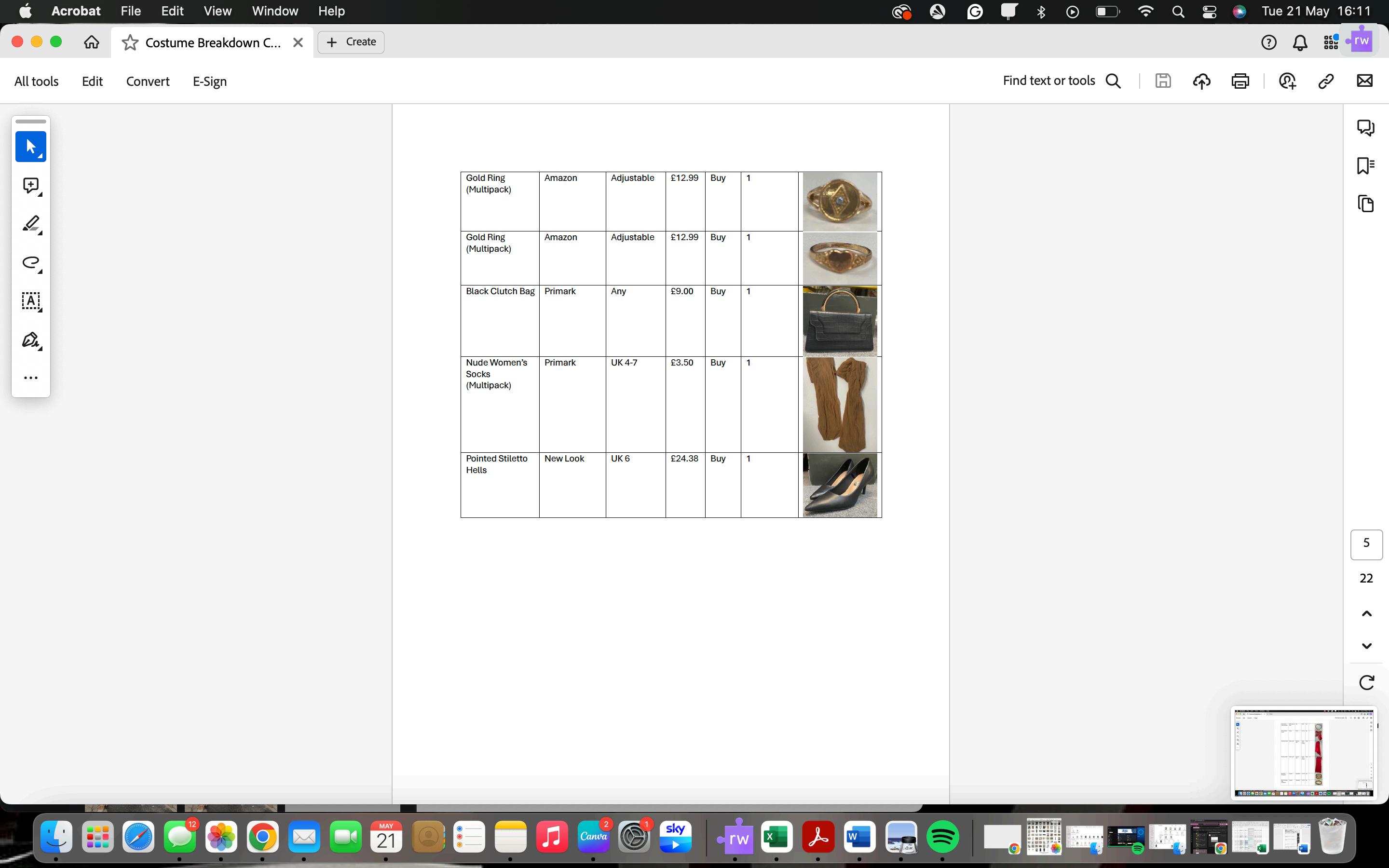Image resolution: width=1389 pixels, height=868 pixels.
Task: Open All tools panel
Action: (x=36, y=81)
